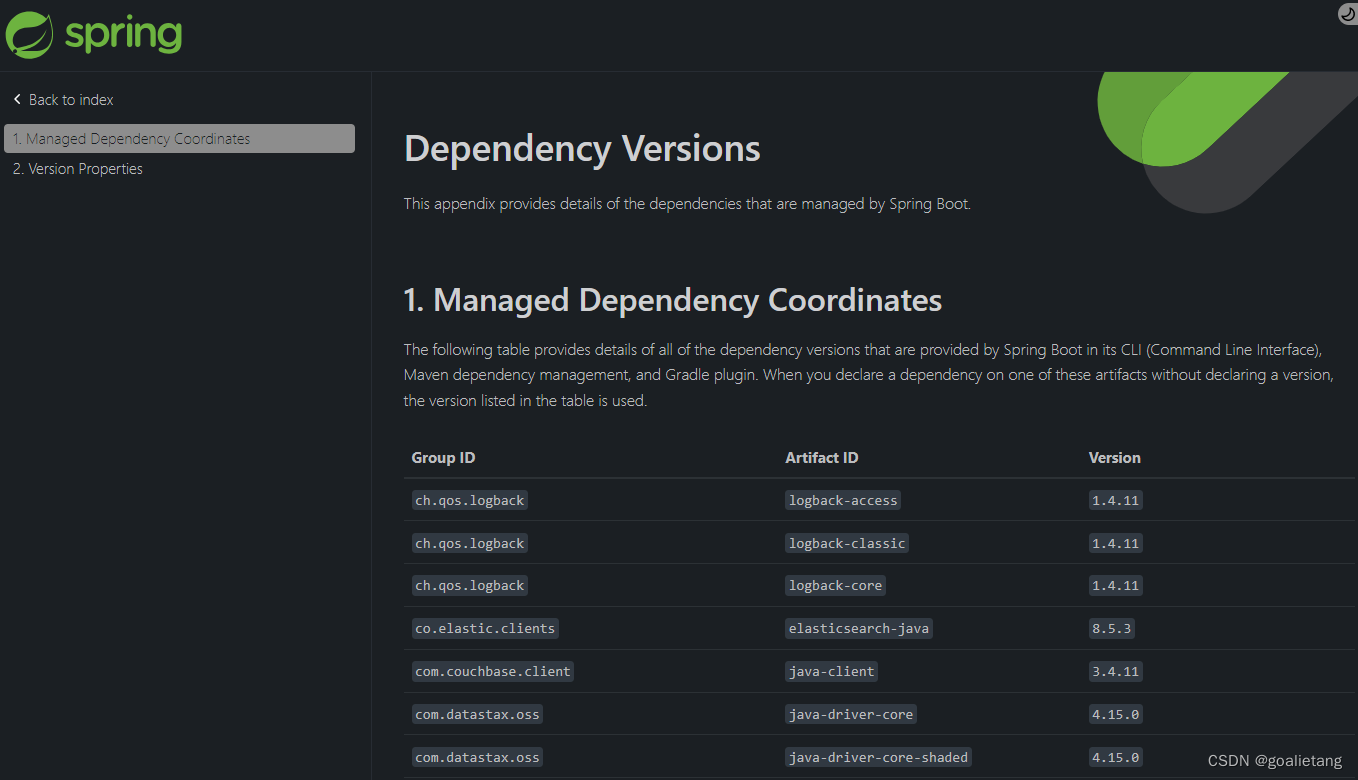1358x780 pixels.
Task: Click the Dependency Versions page heading
Action: tap(582, 149)
